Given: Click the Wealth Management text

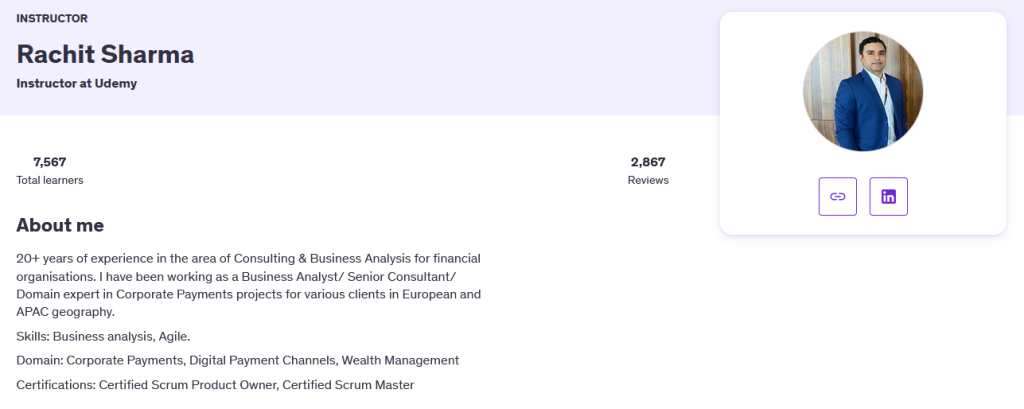Looking at the screenshot, I should point(400,360).
